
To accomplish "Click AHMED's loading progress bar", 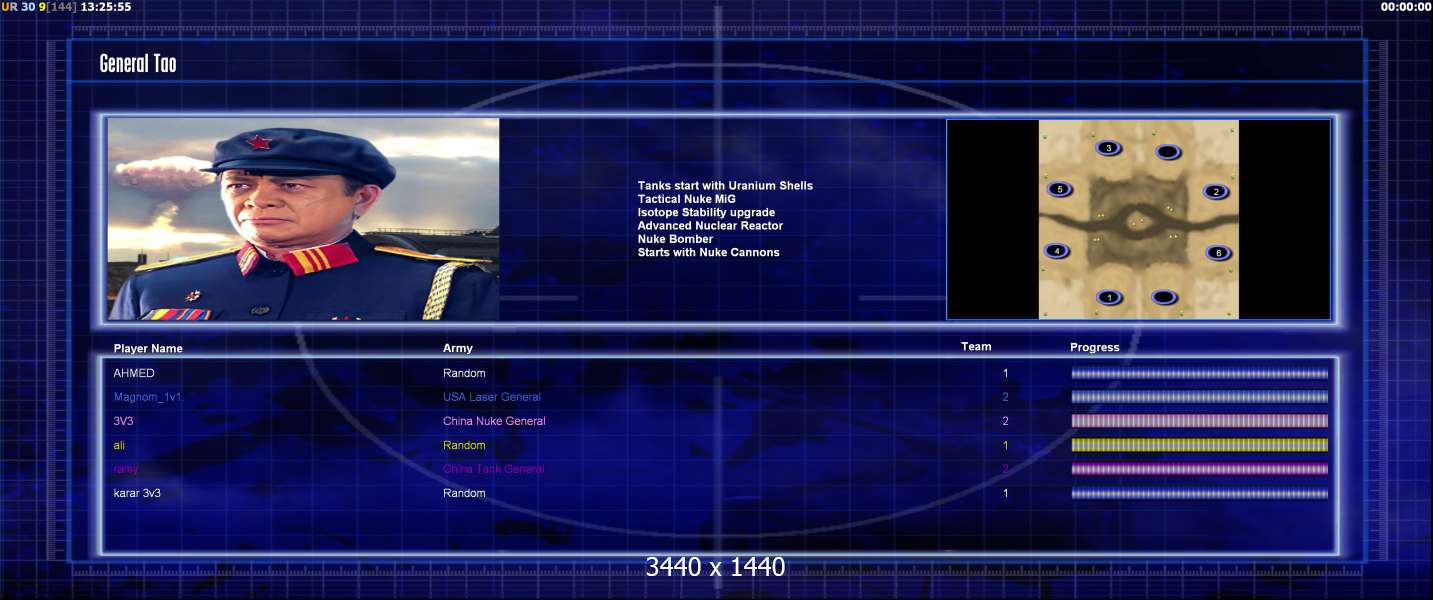I will 1199,374.
